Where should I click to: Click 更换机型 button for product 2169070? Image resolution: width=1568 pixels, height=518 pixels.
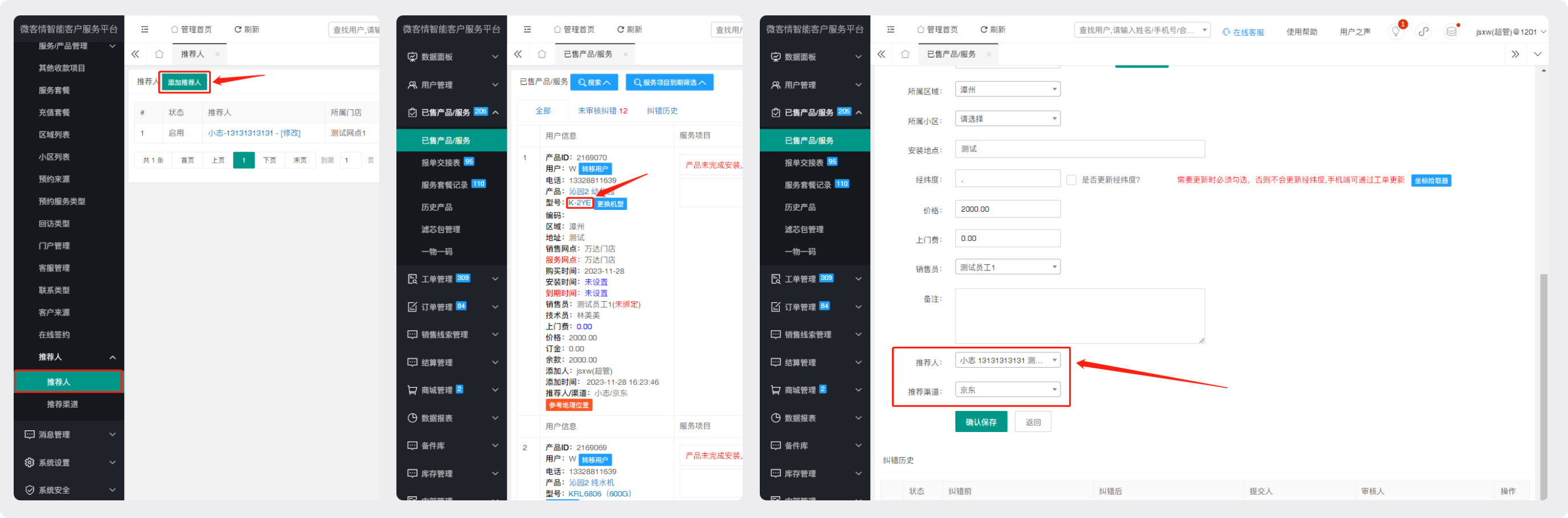[610, 204]
